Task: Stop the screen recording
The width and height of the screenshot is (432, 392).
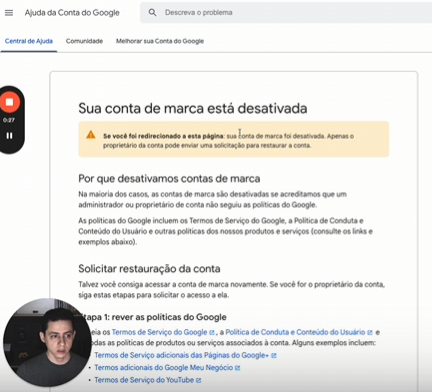Action: pos(9,102)
